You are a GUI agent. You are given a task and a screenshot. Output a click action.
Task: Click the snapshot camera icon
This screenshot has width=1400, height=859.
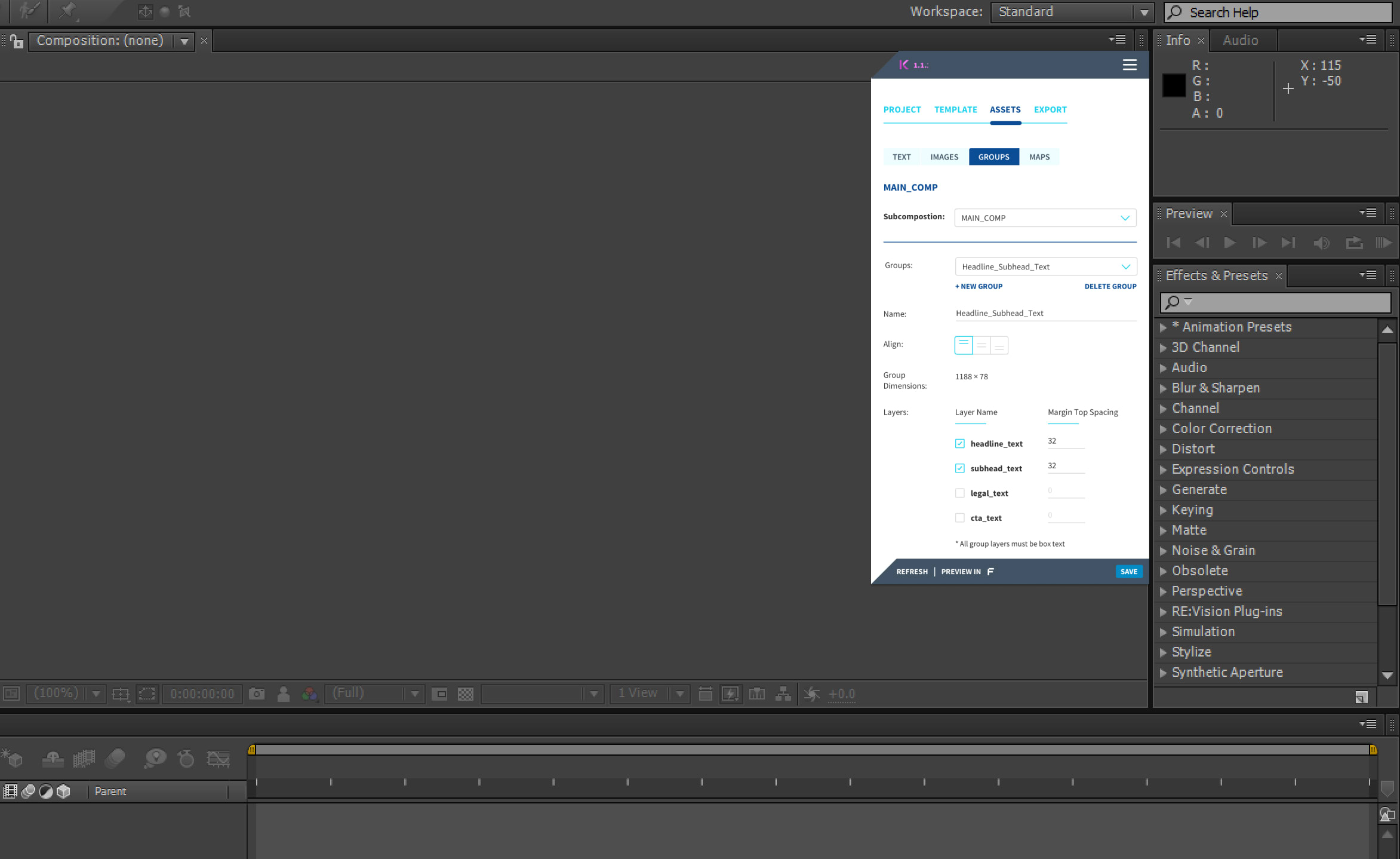(x=257, y=694)
